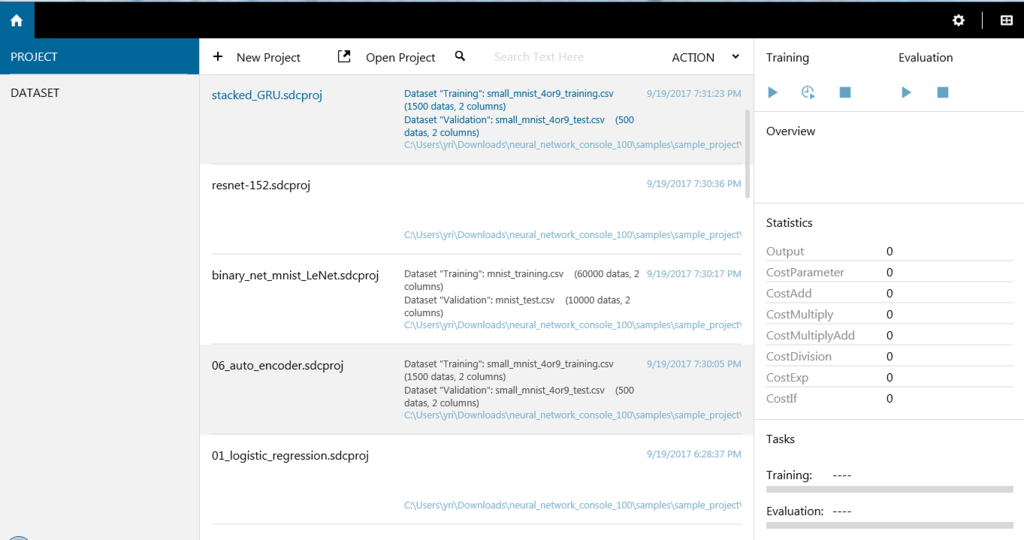Click the CostDivision statistics row
1024x540 pixels.
click(x=889, y=357)
